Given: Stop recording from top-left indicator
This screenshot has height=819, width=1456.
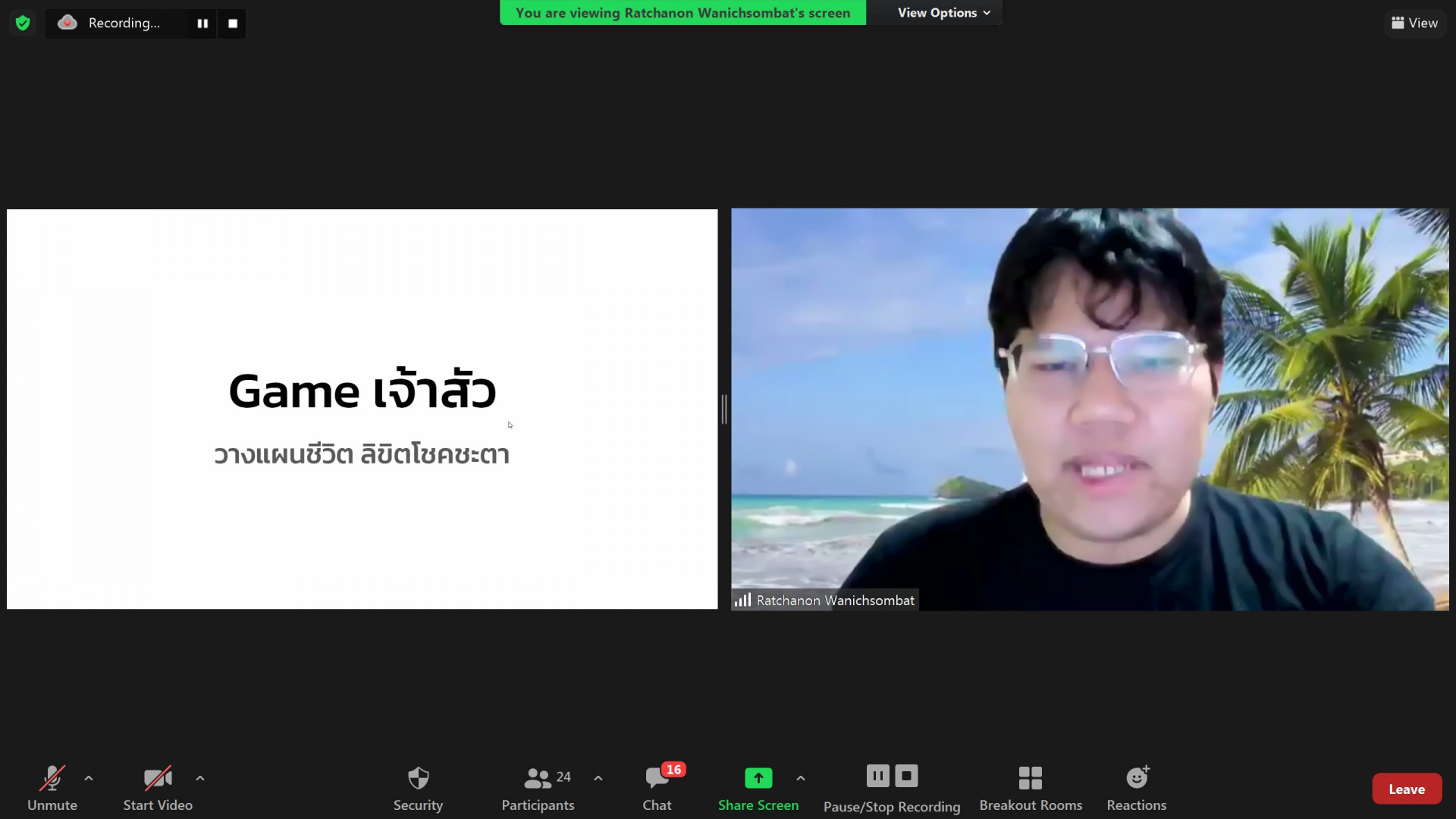Looking at the screenshot, I should pos(233,24).
